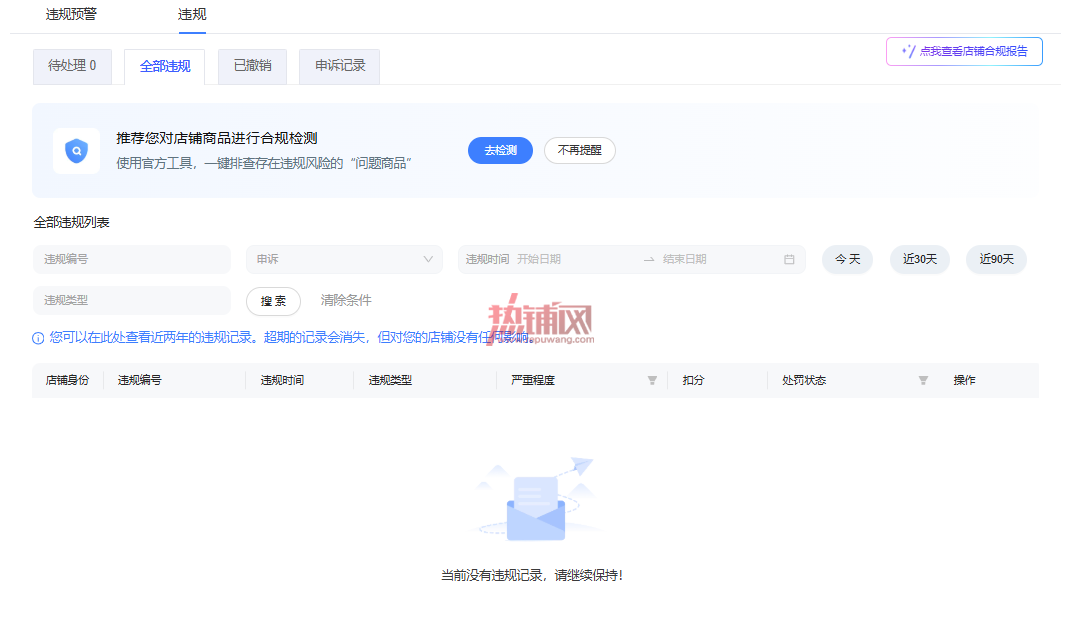Open the 待处理 0 tab

click(72, 66)
